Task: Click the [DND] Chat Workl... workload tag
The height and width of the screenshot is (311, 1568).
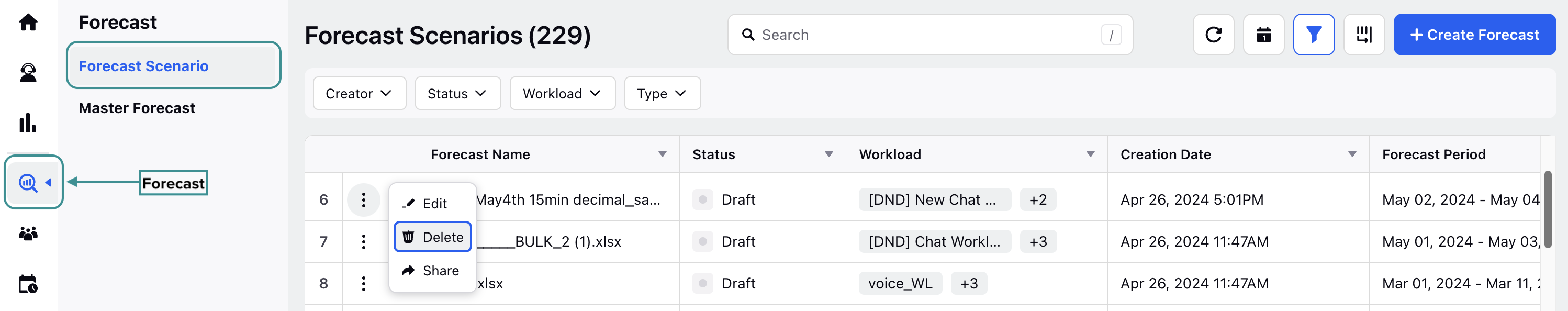Action: [x=934, y=241]
